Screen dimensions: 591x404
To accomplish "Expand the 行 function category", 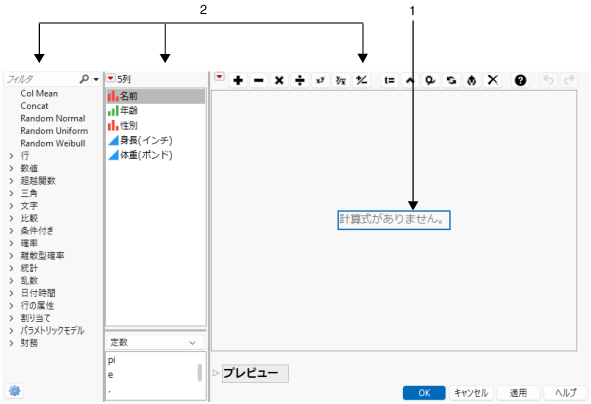I will click(11, 156).
